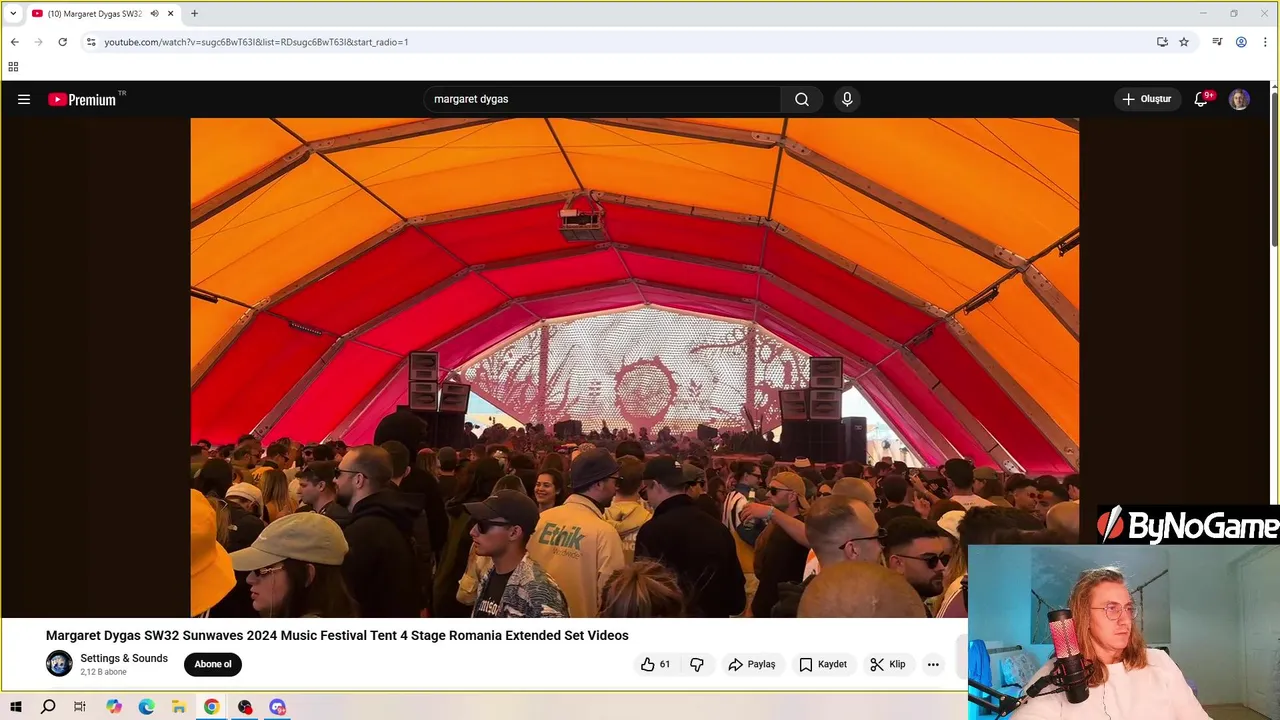
Task: Select the Margaret Dygas SW32 browser tab
Action: (95, 14)
